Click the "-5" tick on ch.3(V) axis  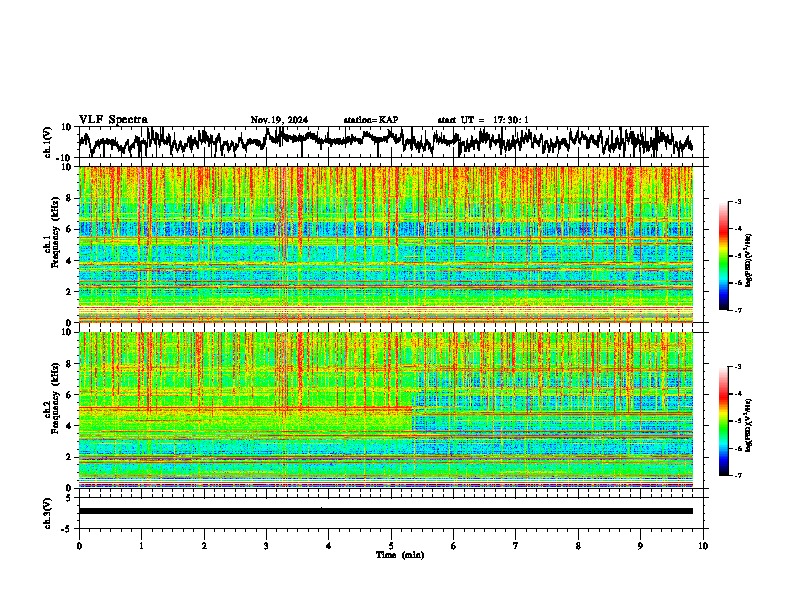tap(68, 529)
